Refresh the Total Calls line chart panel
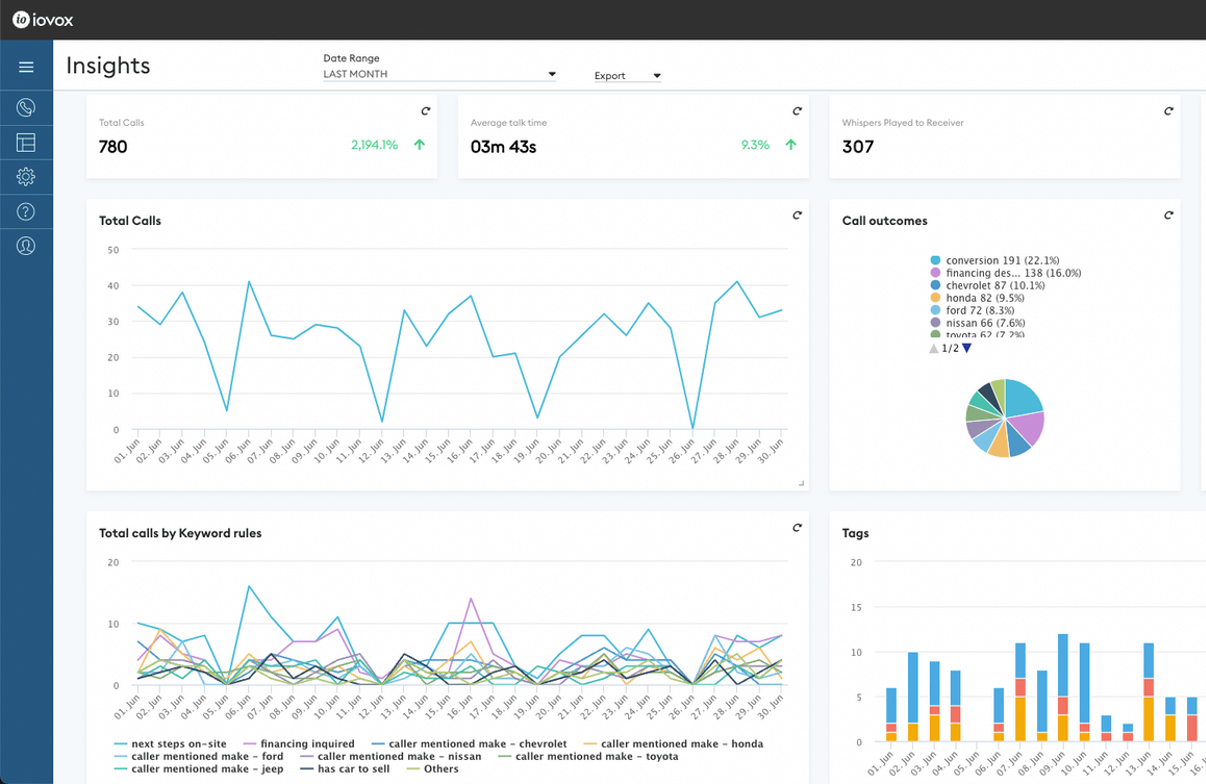 (797, 215)
